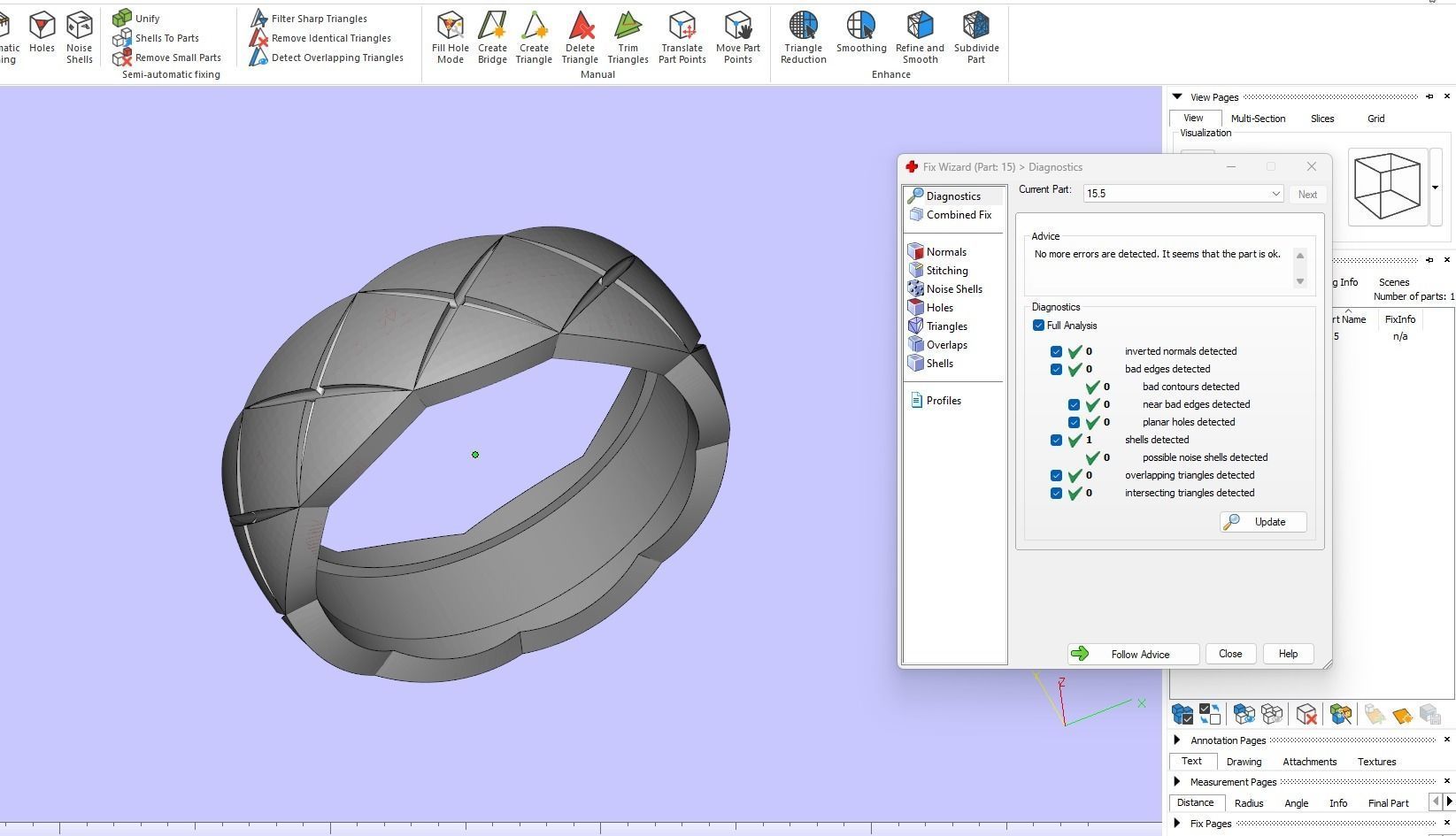Toggle overlapping triangles detected checkbox
This screenshot has width=1456, height=836.
[x=1056, y=475]
